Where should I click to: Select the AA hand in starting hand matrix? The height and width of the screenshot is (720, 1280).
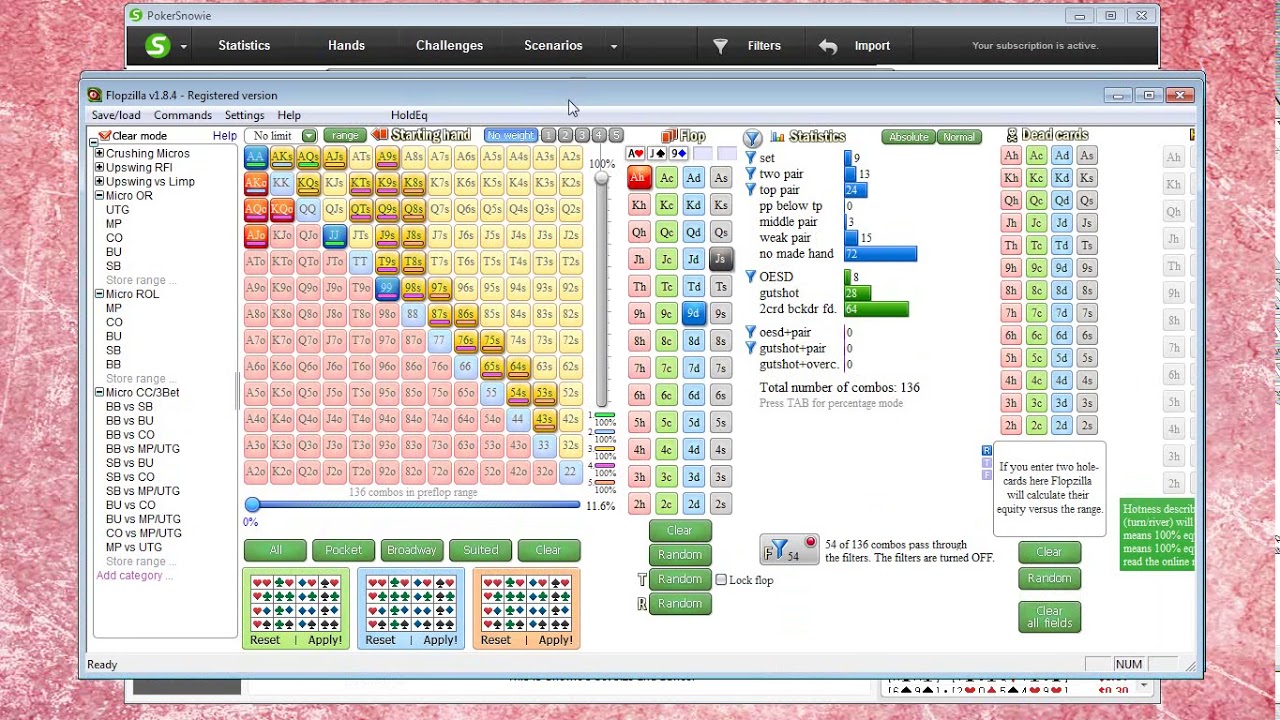[x=255, y=157]
